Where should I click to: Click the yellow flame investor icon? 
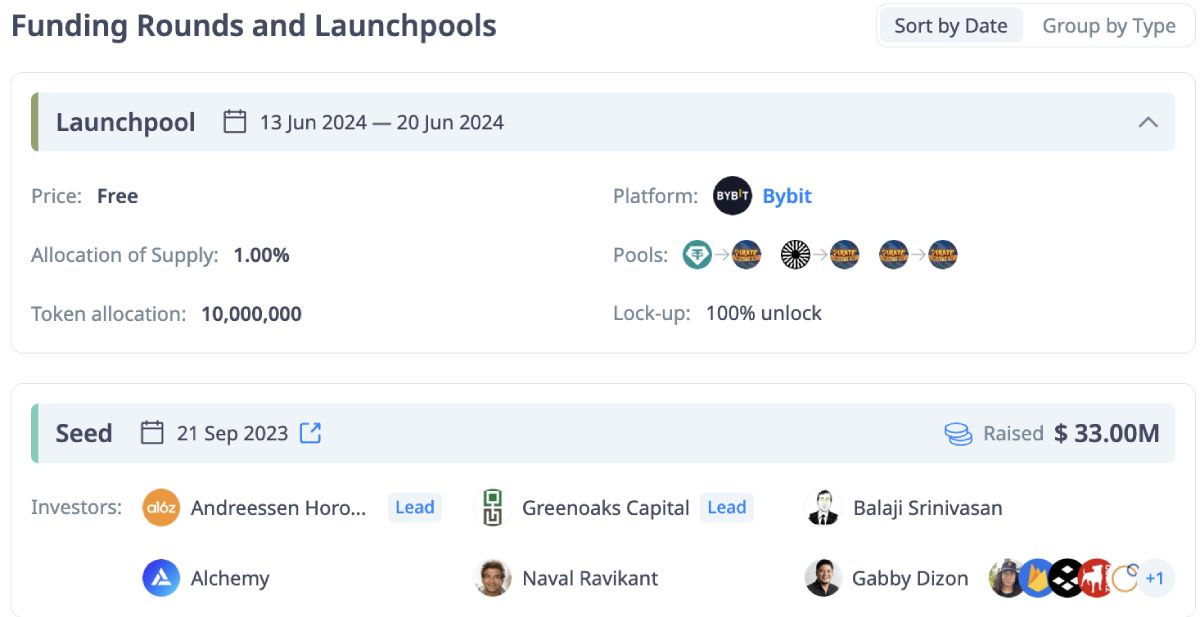[1036, 578]
